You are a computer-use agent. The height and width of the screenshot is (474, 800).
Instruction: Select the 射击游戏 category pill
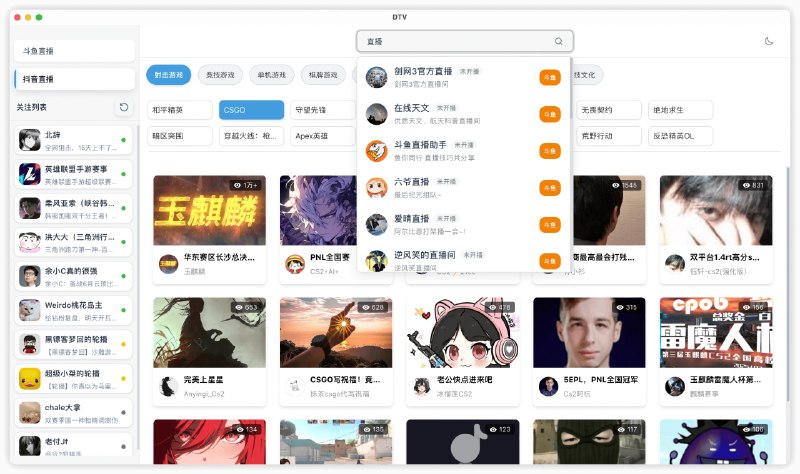point(169,75)
